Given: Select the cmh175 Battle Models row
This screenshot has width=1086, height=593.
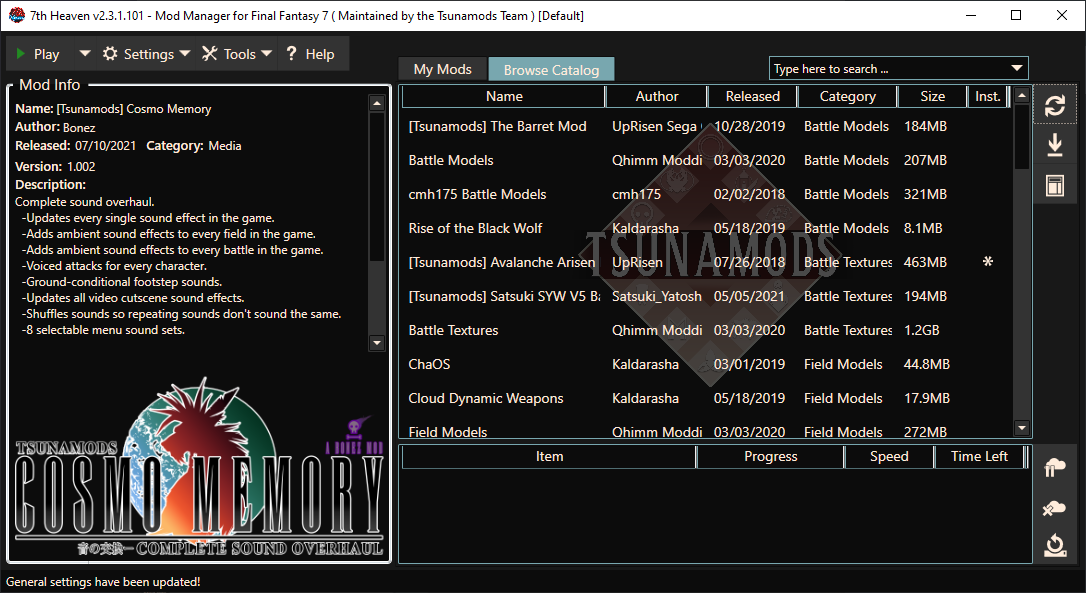Looking at the screenshot, I should pyautogui.click(x=706, y=194).
